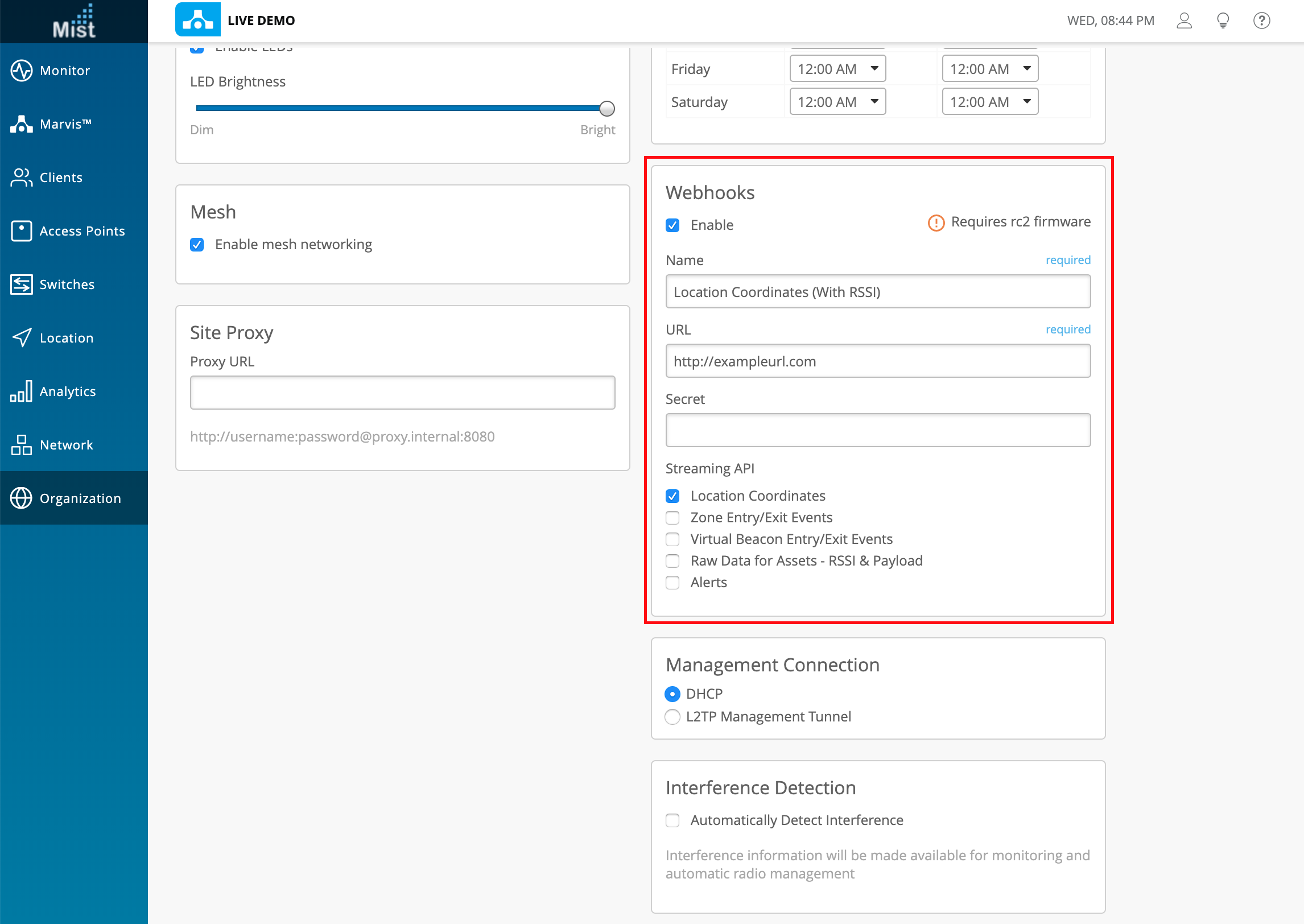Screen dimensions: 1304x924
Task: Click the Marvis logo icon in header
Action: [197, 20]
